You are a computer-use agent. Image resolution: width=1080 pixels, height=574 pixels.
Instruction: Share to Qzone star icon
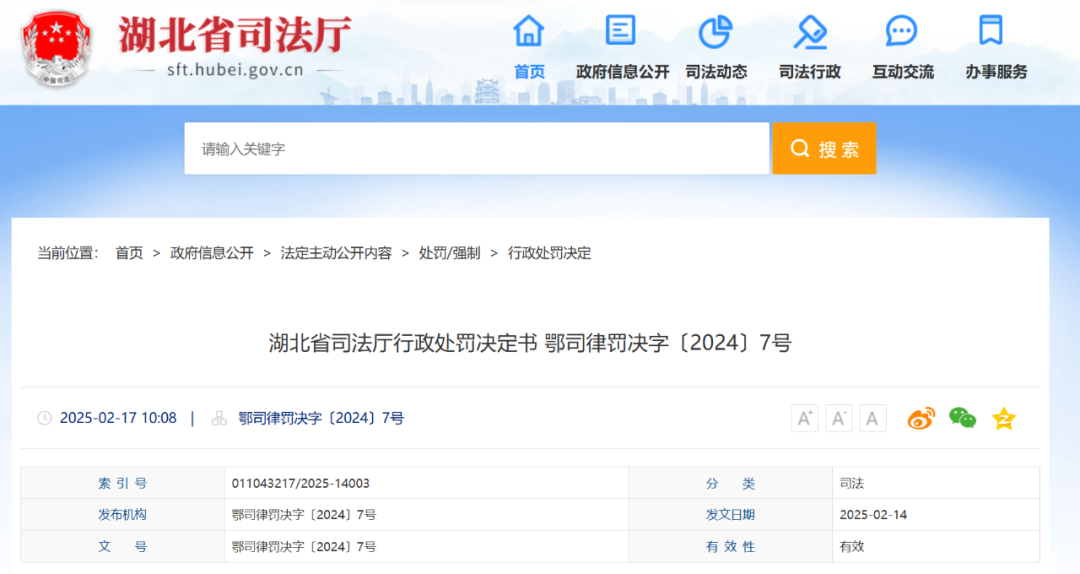click(1004, 418)
